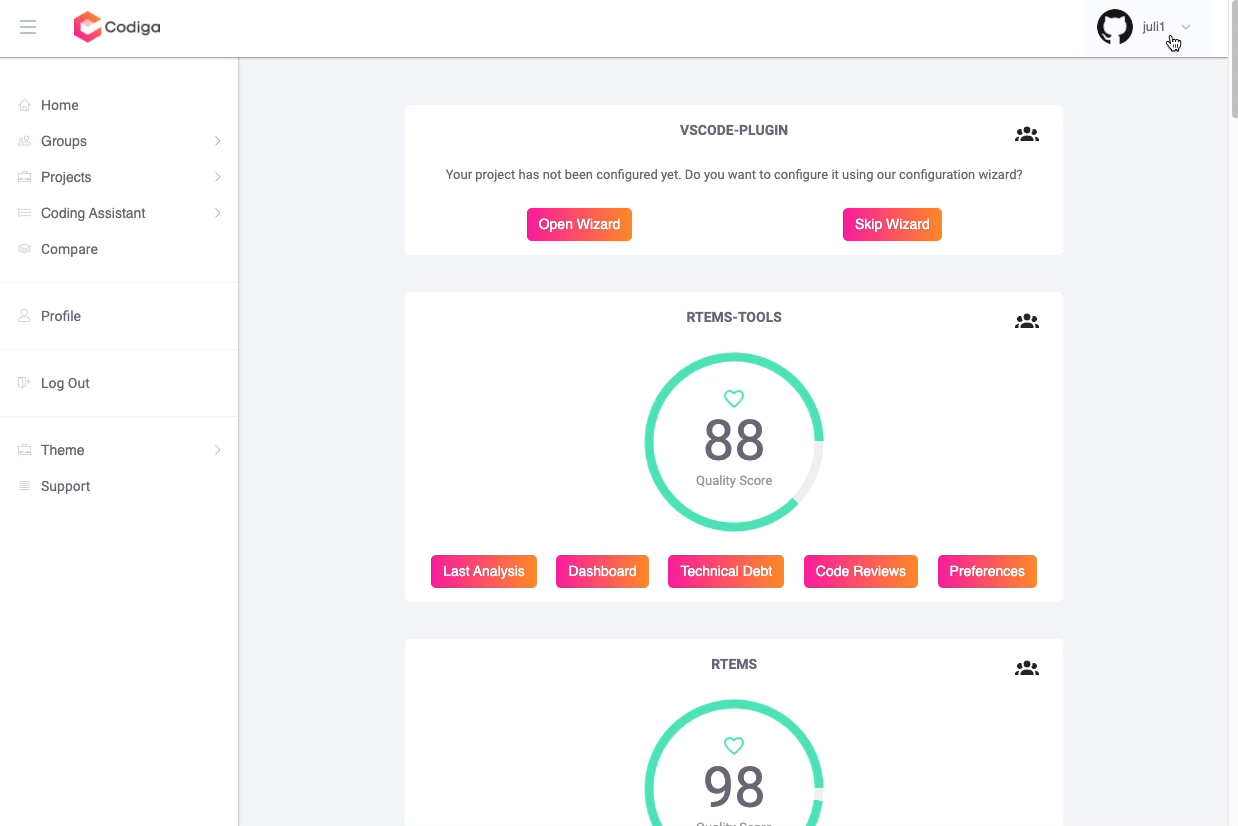Click the Home icon in sidebar
Viewport: 1238px width, 826px height.
(25, 105)
